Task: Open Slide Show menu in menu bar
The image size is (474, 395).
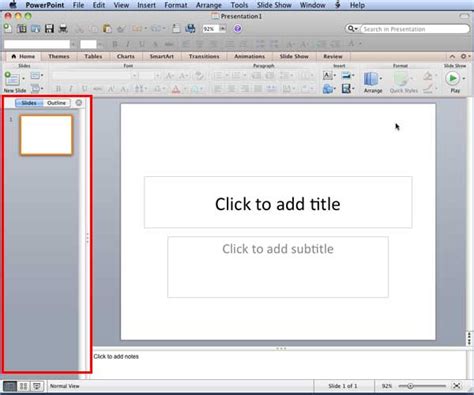Action: (274, 5)
